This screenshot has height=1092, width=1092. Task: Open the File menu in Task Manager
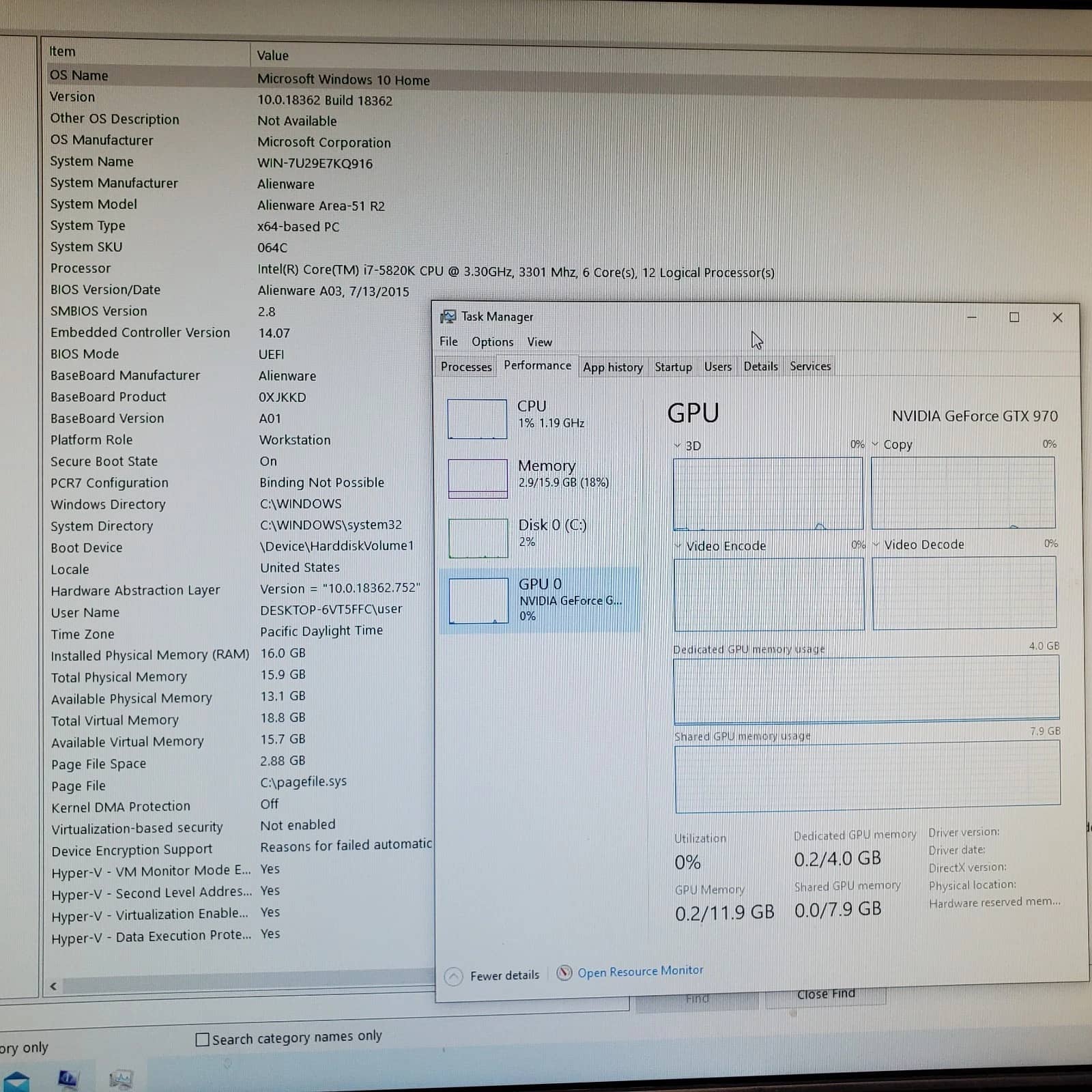point(448,341)
